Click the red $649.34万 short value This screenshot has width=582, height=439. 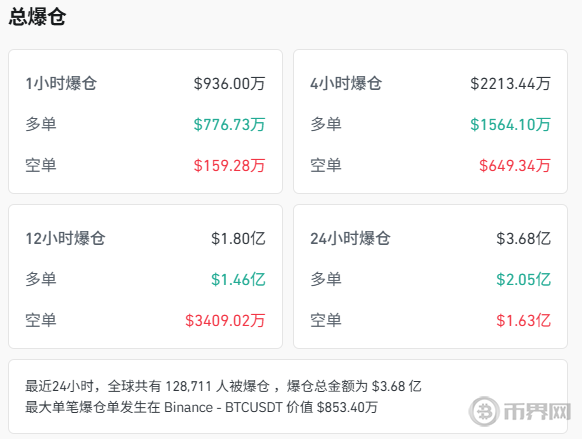click(x=515, y=166)
